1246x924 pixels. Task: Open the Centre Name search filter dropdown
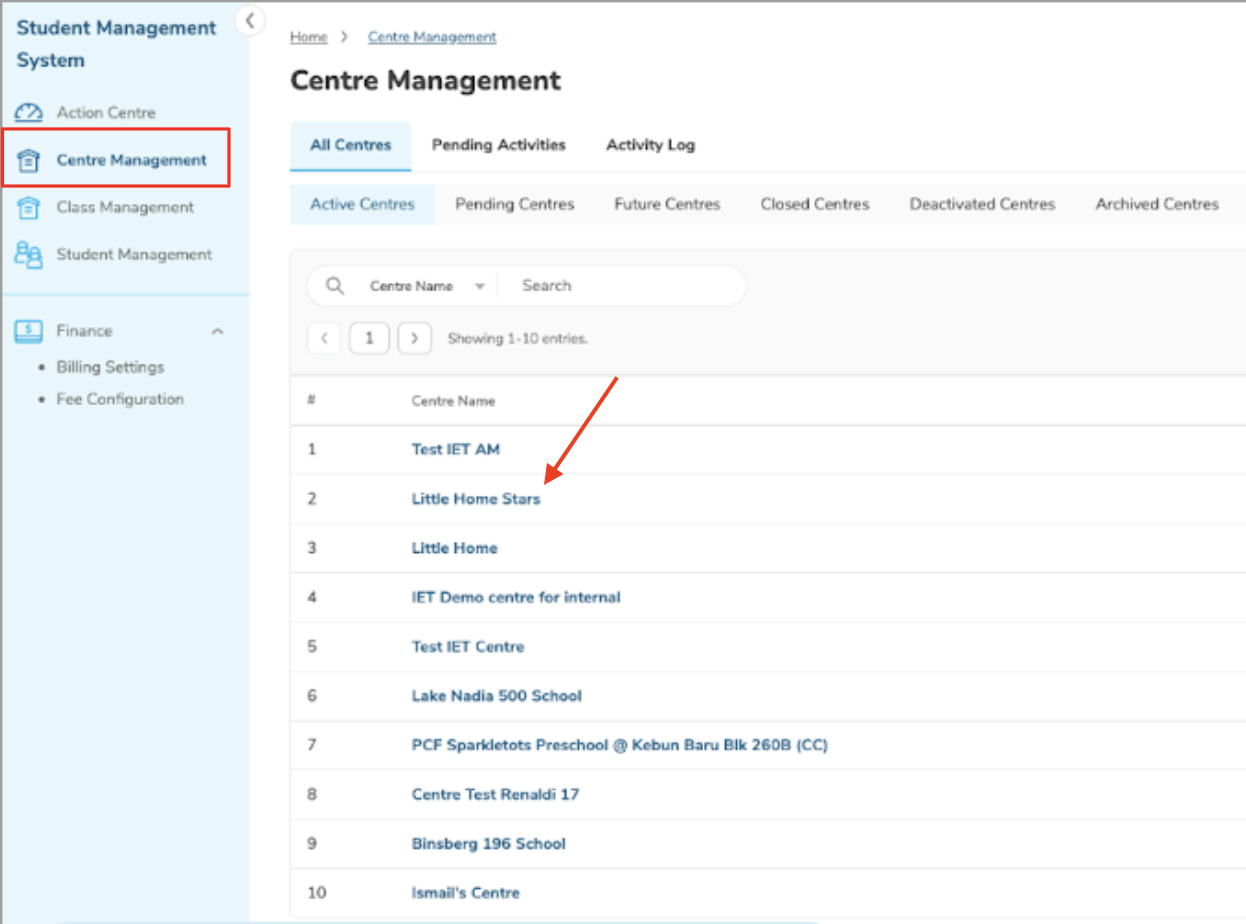pyautogui.click(x=426, y=286)
